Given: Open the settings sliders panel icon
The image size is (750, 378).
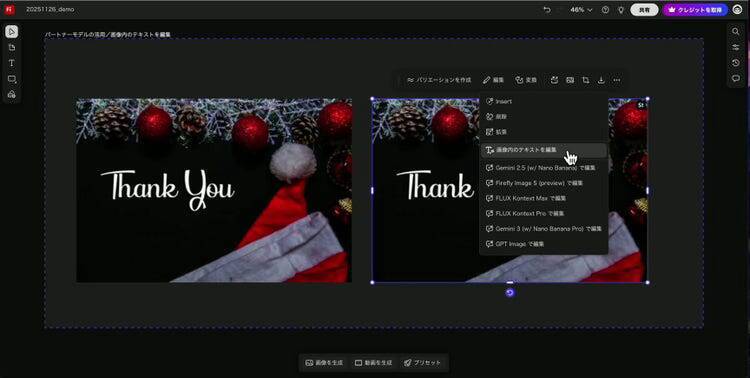Looking at the screenshot, I should tap(736, 47).
